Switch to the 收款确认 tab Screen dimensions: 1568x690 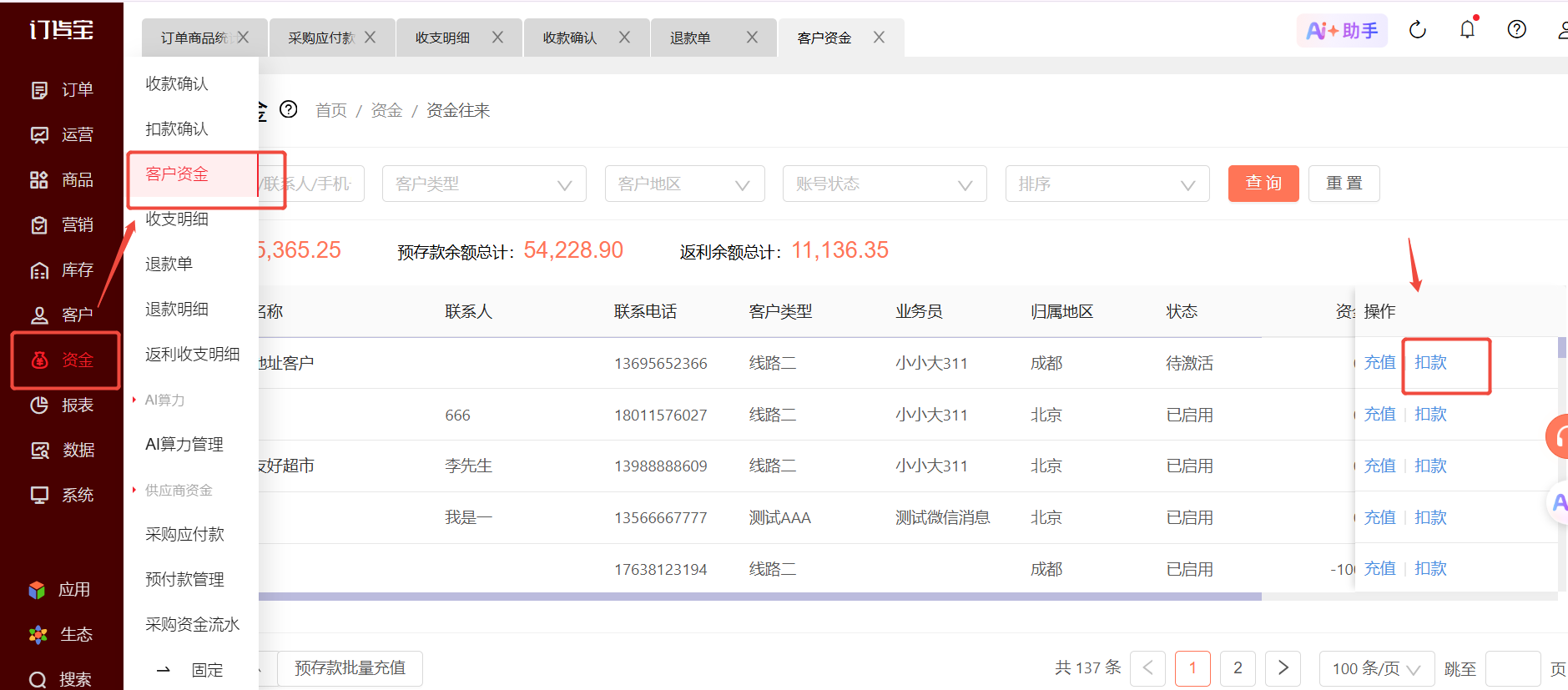pos(570,38)
